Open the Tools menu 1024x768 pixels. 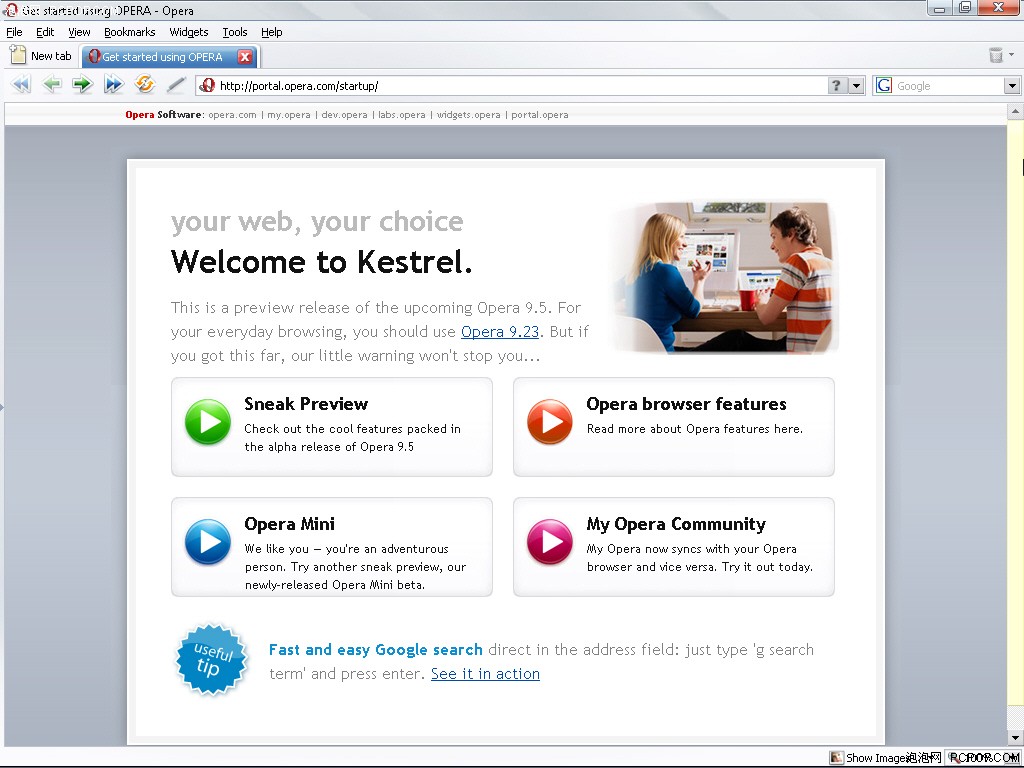[x=234, y=32]
